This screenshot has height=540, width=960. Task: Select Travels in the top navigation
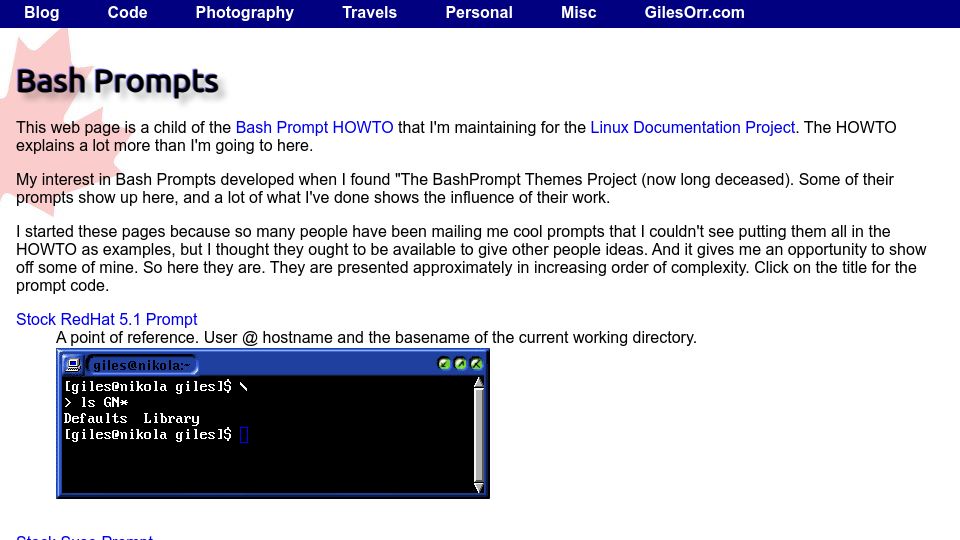click(x=369, y=12)
